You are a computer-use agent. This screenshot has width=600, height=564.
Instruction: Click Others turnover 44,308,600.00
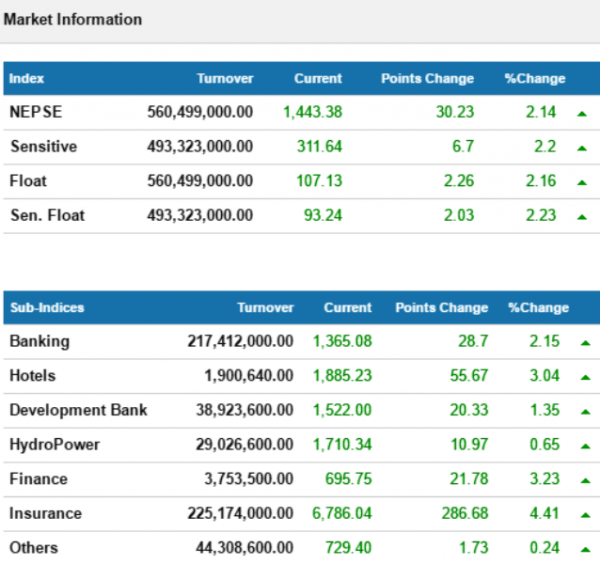(x=245, y=548)
